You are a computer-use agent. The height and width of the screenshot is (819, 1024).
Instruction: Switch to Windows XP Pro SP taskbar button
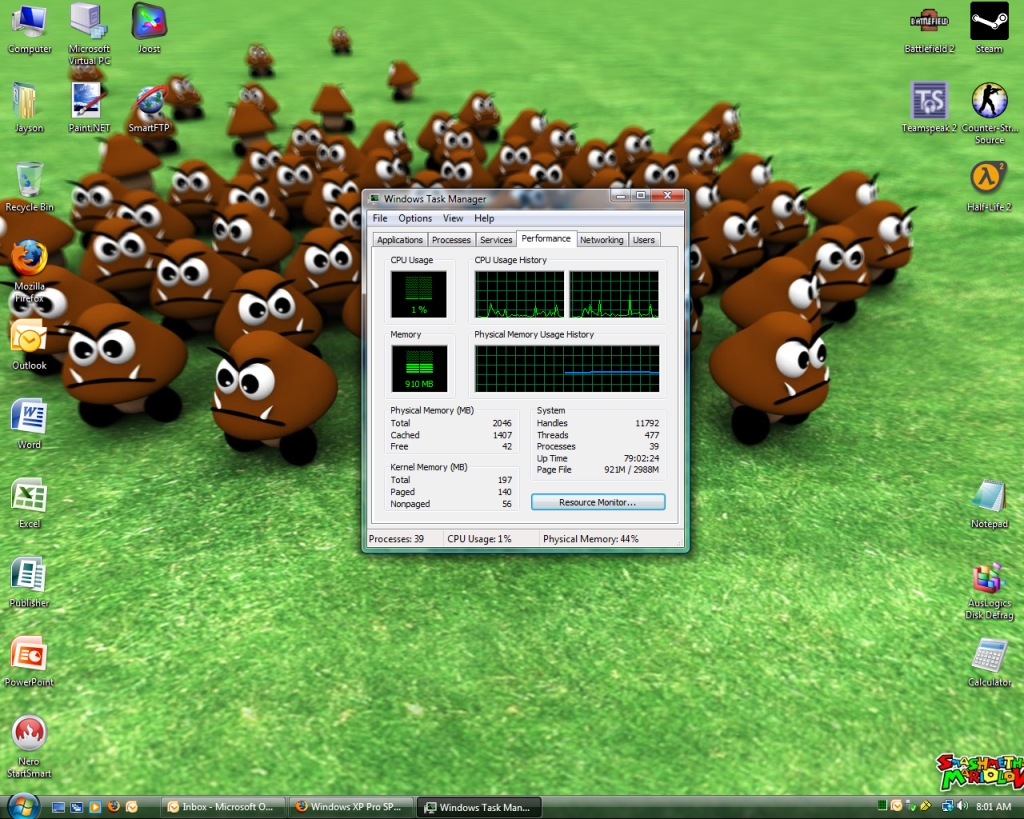[351, 807]
